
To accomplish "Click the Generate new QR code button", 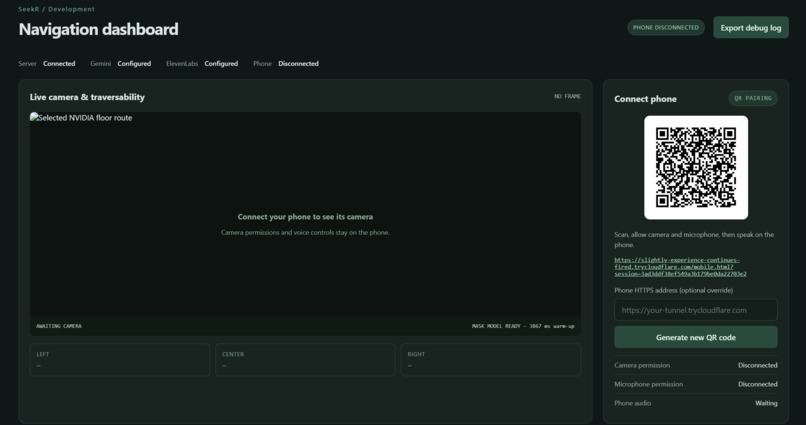I will [695, 337].
